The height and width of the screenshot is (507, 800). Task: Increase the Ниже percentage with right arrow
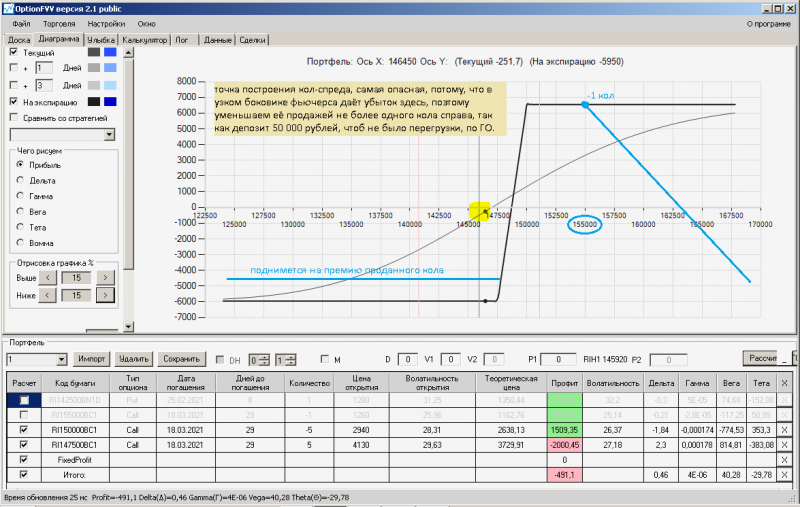point(105,295)
